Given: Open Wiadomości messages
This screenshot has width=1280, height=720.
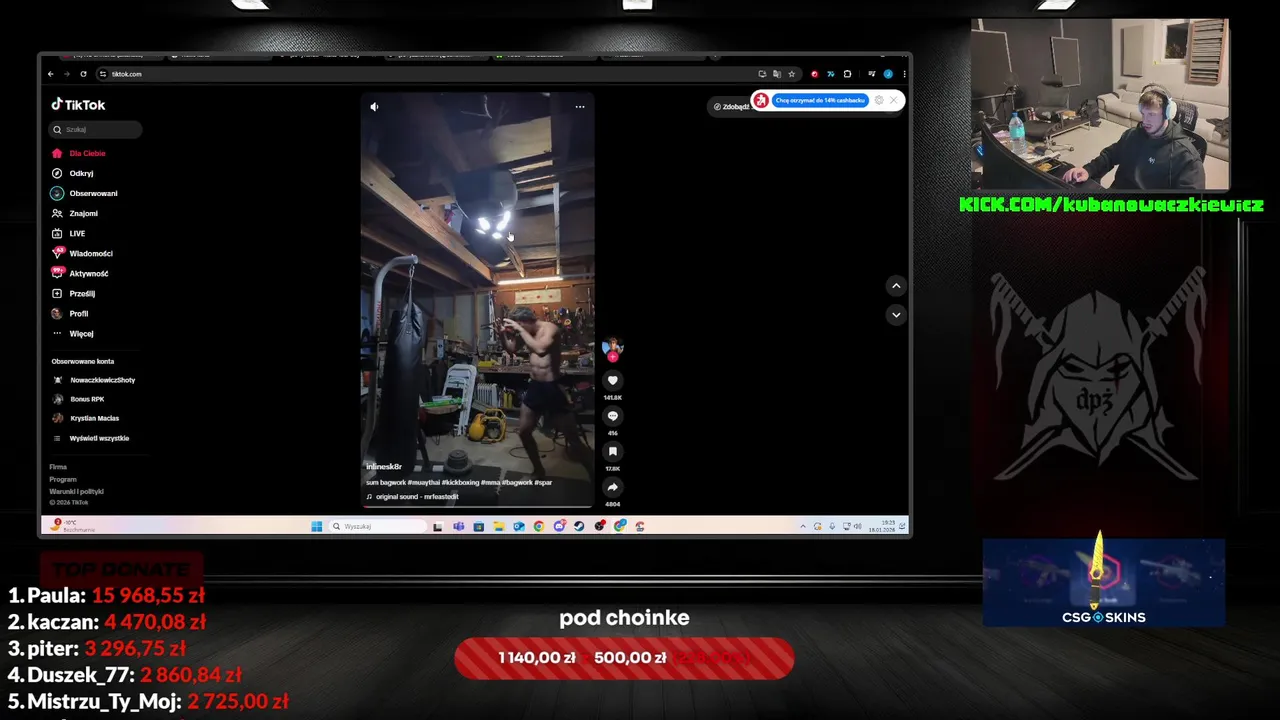Looking at the screenshot, I should click(x=82, y=253).
